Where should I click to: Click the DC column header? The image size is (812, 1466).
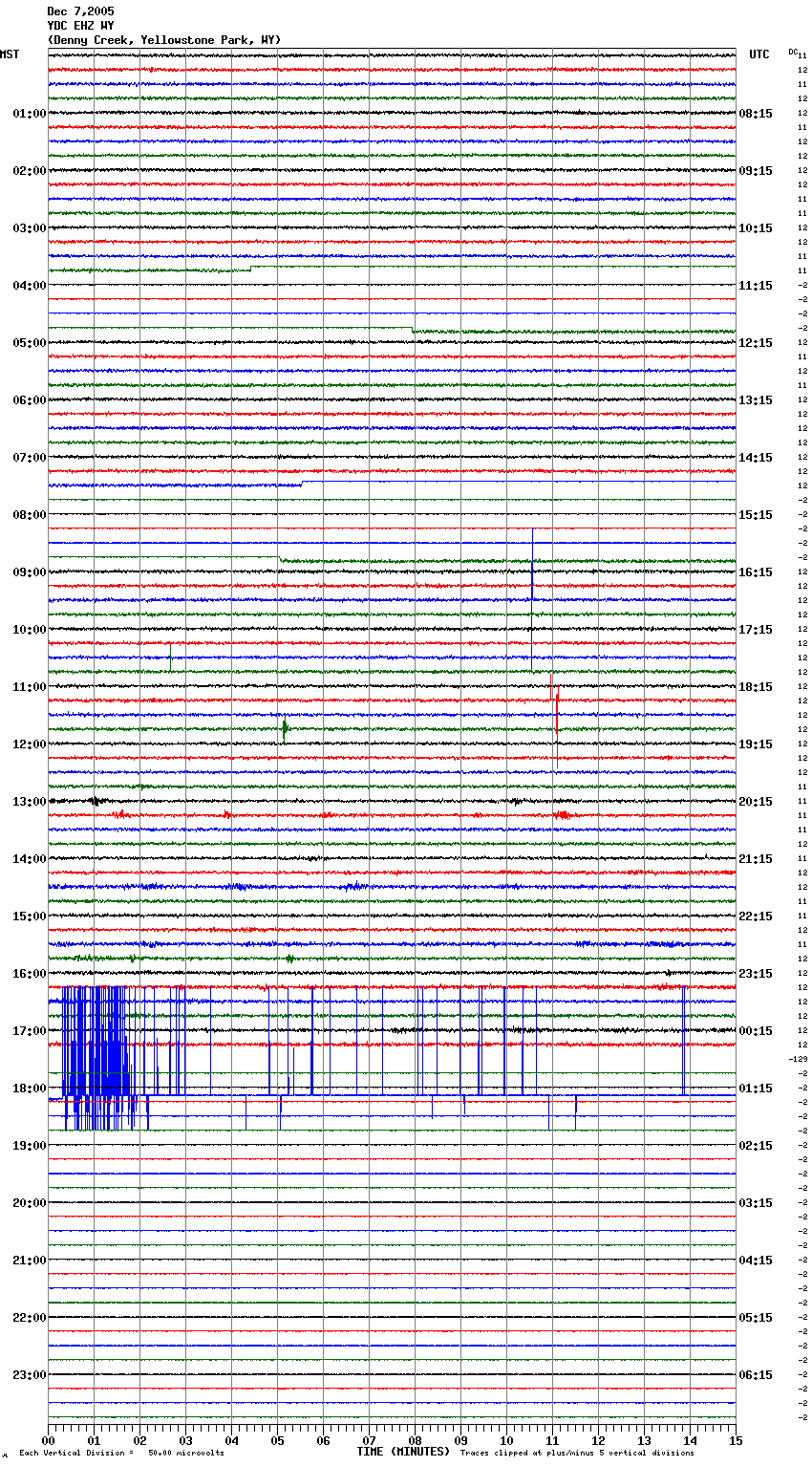pos(793,52)
